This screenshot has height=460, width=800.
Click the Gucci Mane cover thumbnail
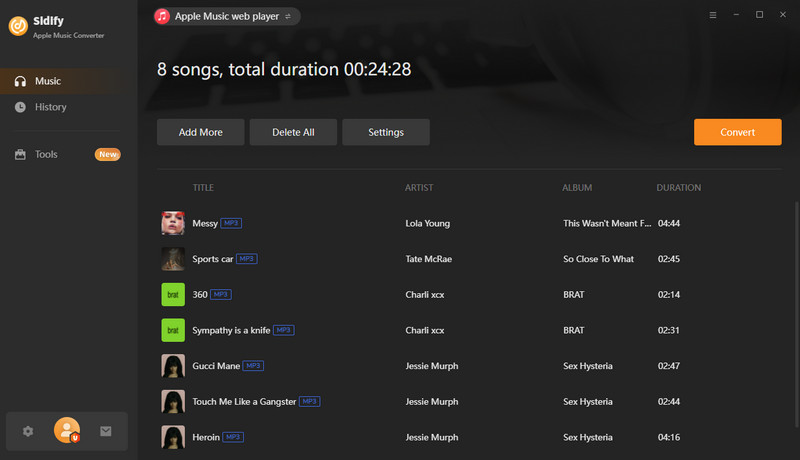coord(173,366)
